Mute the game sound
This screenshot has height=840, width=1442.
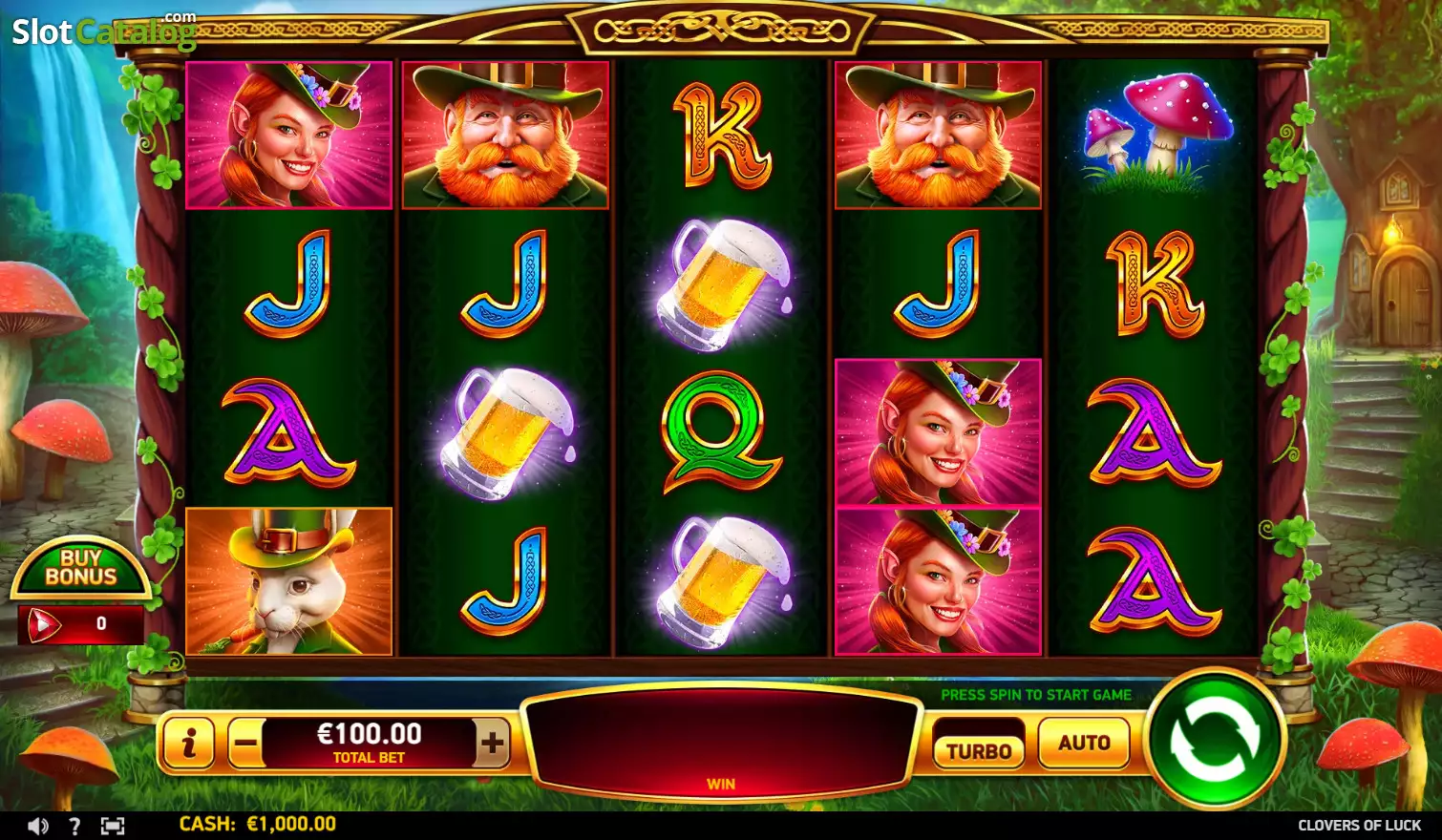pos(38,826)
